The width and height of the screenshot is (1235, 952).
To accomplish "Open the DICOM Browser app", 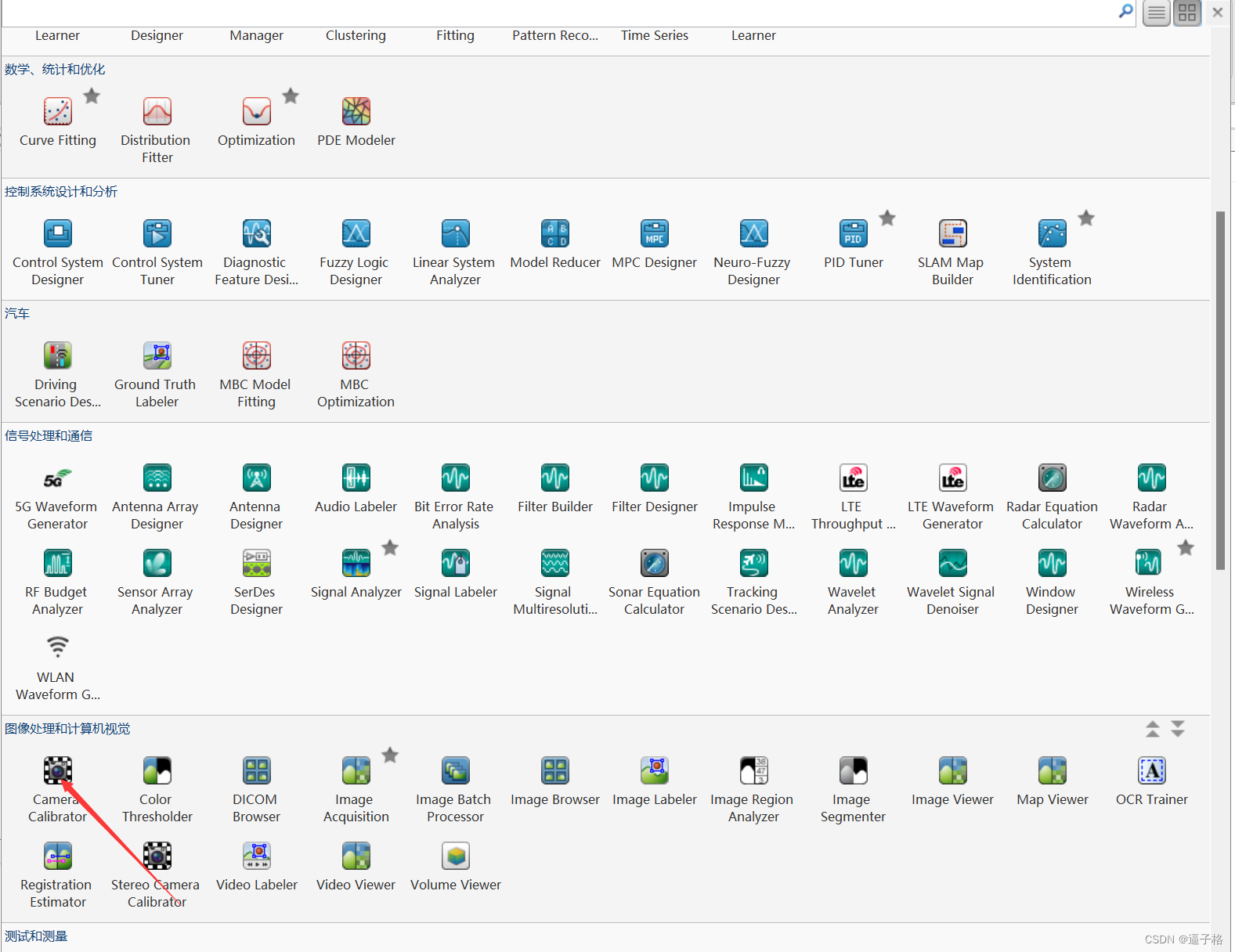I will coord(257,770).
